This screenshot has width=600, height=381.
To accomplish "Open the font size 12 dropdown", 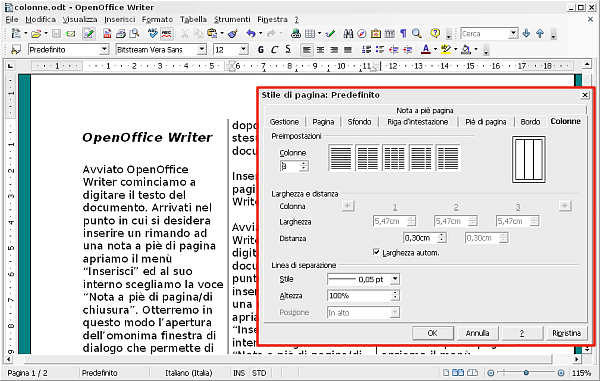I will [x=243, y=50].
